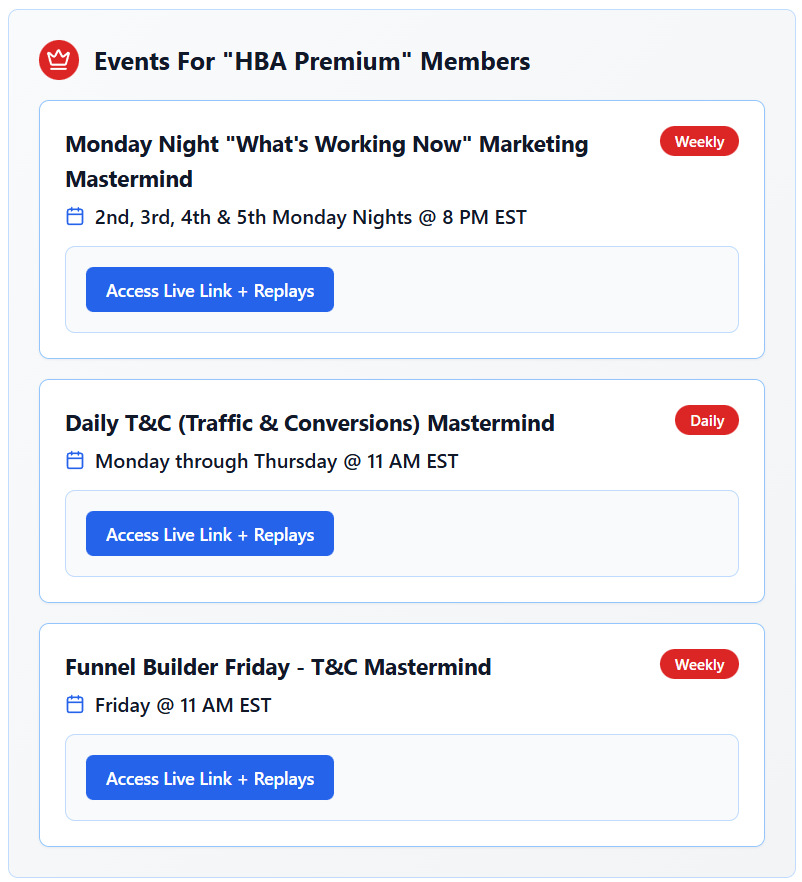Click the Events For "HBA Premium" Members heading
The height and width of the screenshot is (882, 802).
(312, 61)
